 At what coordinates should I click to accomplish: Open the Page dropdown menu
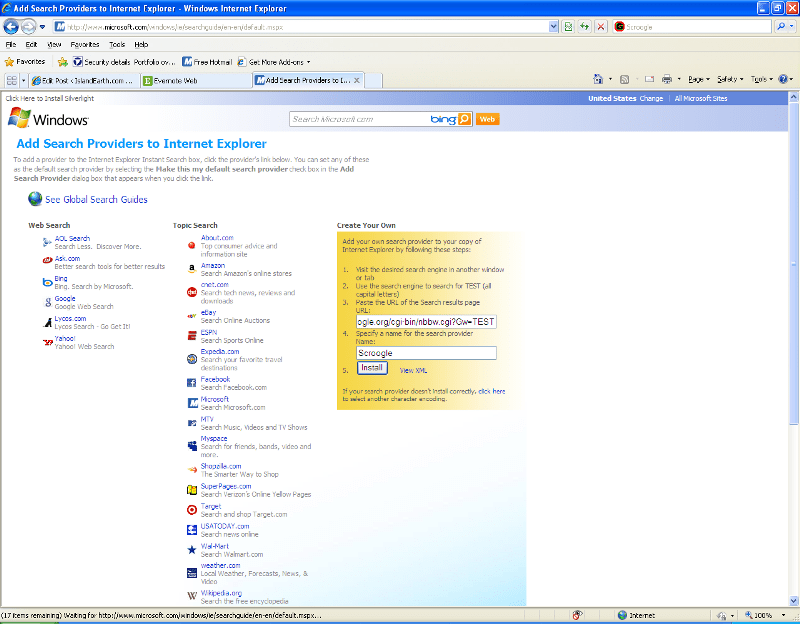695,78
